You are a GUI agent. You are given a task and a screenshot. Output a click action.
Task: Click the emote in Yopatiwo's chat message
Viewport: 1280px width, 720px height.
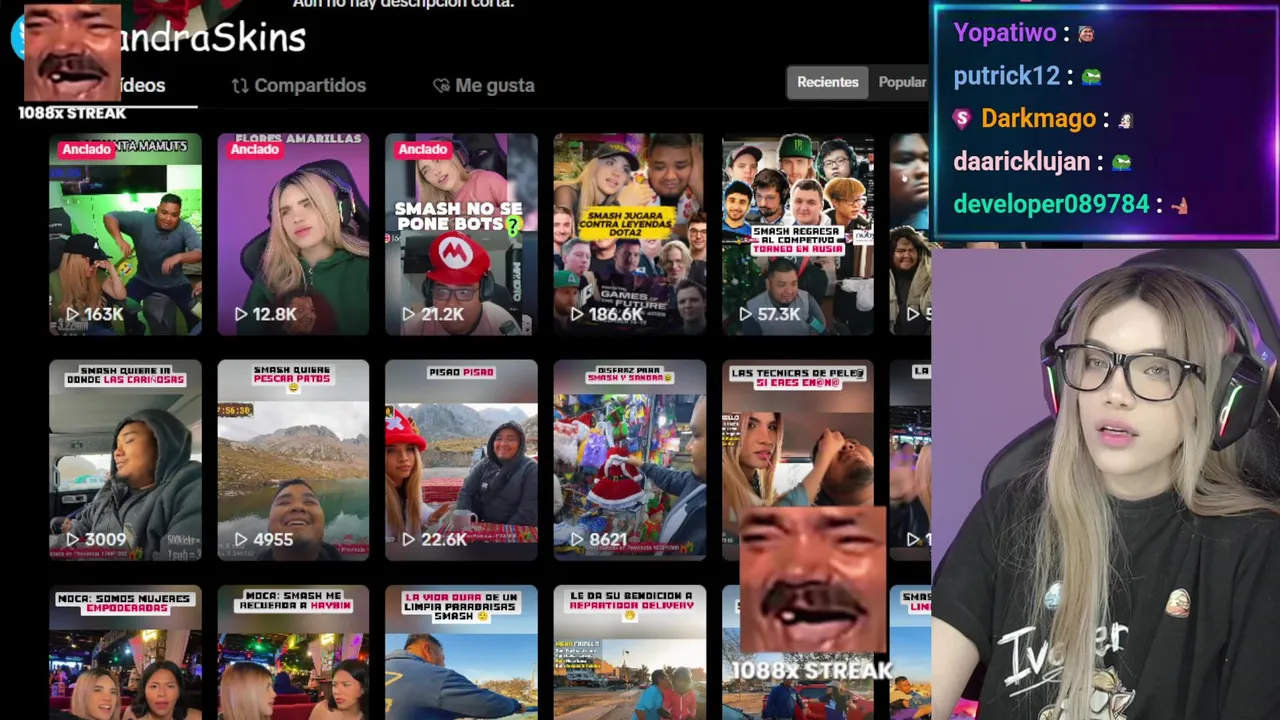click(1086, 34)
